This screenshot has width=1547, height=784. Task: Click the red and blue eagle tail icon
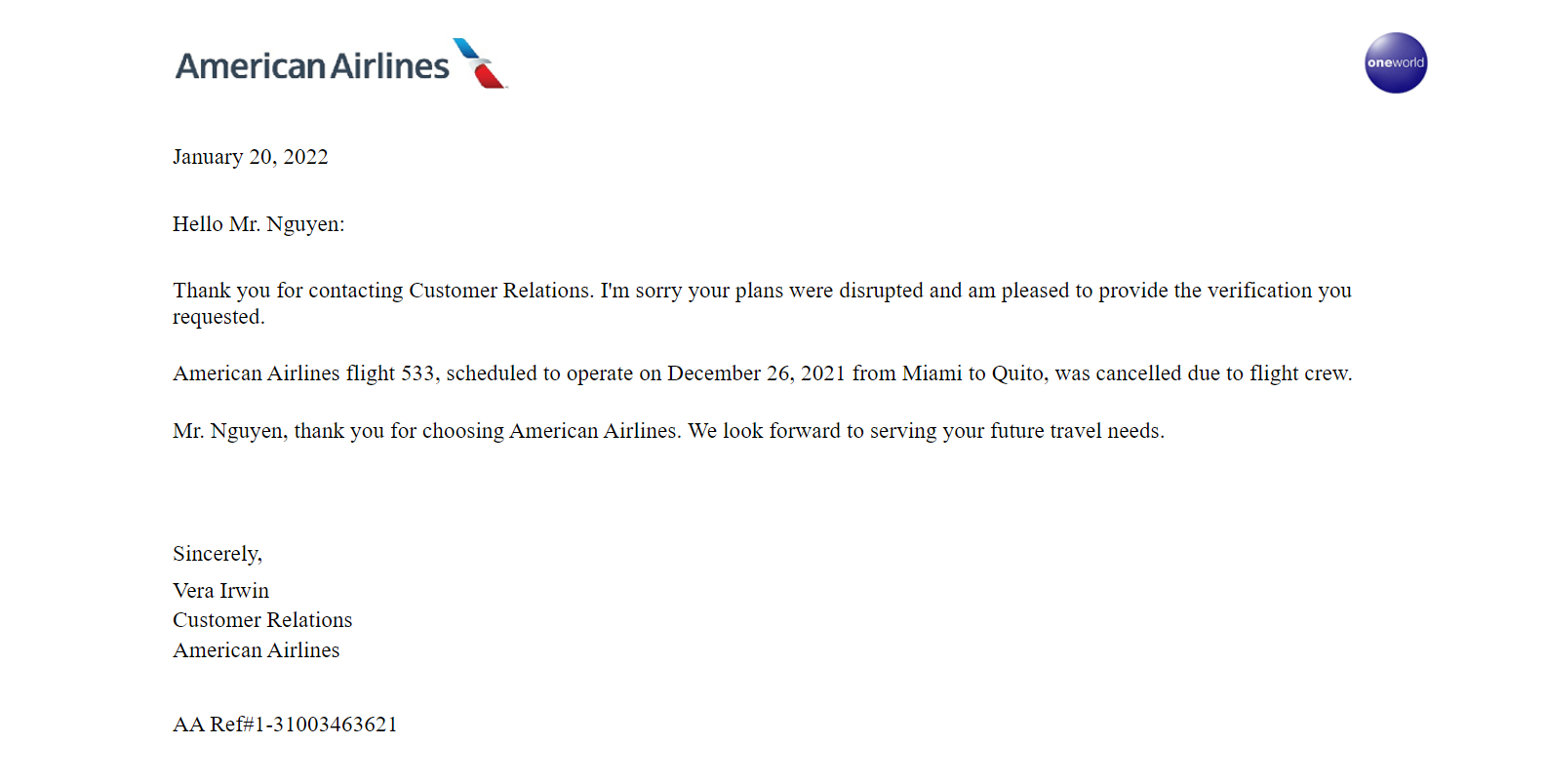(x=480, y=63)
